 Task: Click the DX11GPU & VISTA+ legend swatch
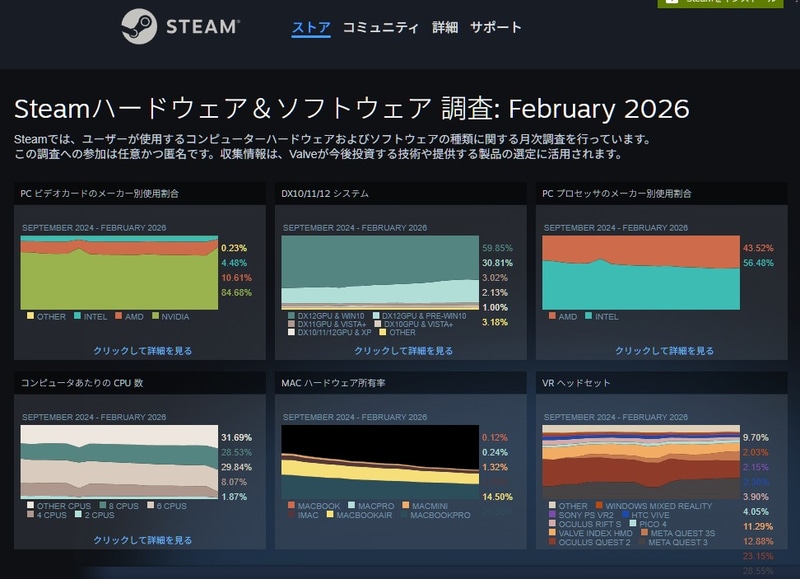click(x=291, y=324)
